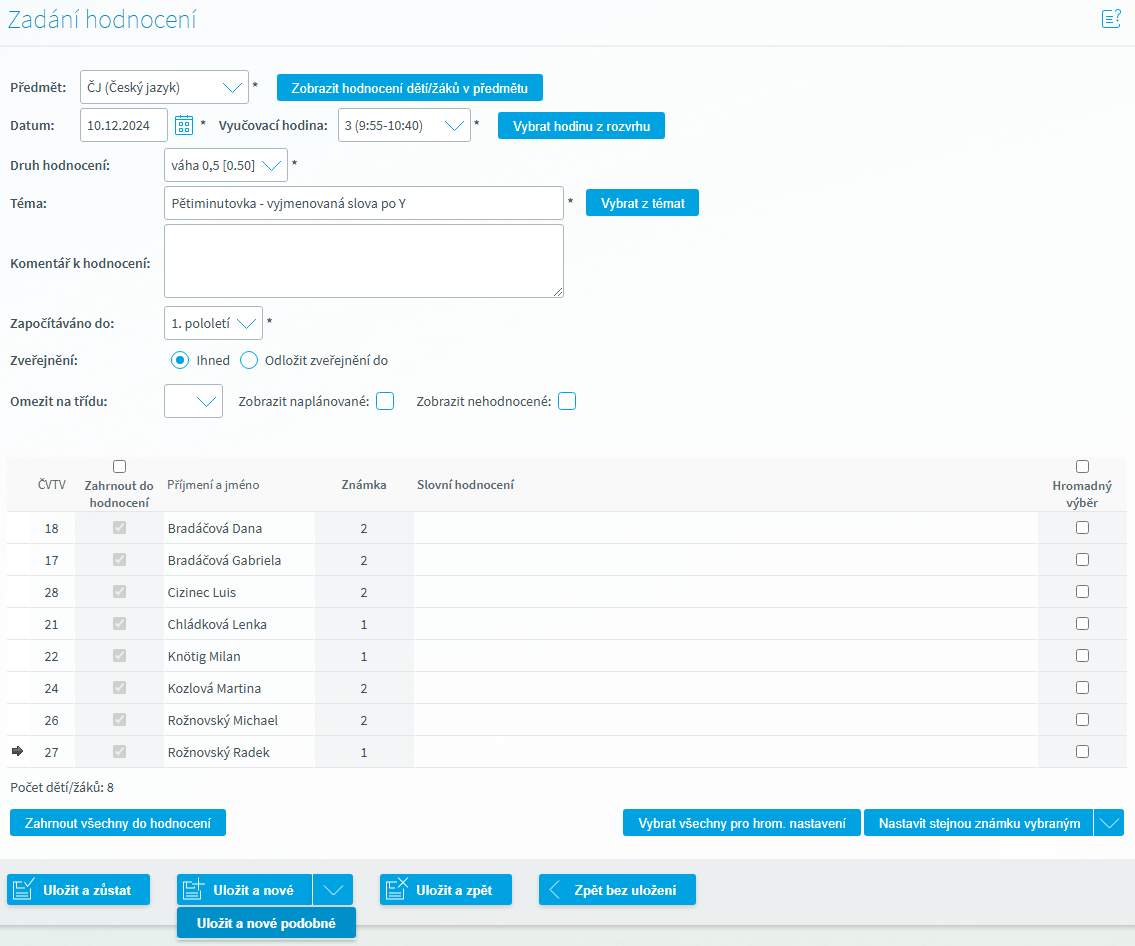Click the Známka cell for Kozlová Martina
This screenshot has width=1135, height=946.
[x=364, y=688]
